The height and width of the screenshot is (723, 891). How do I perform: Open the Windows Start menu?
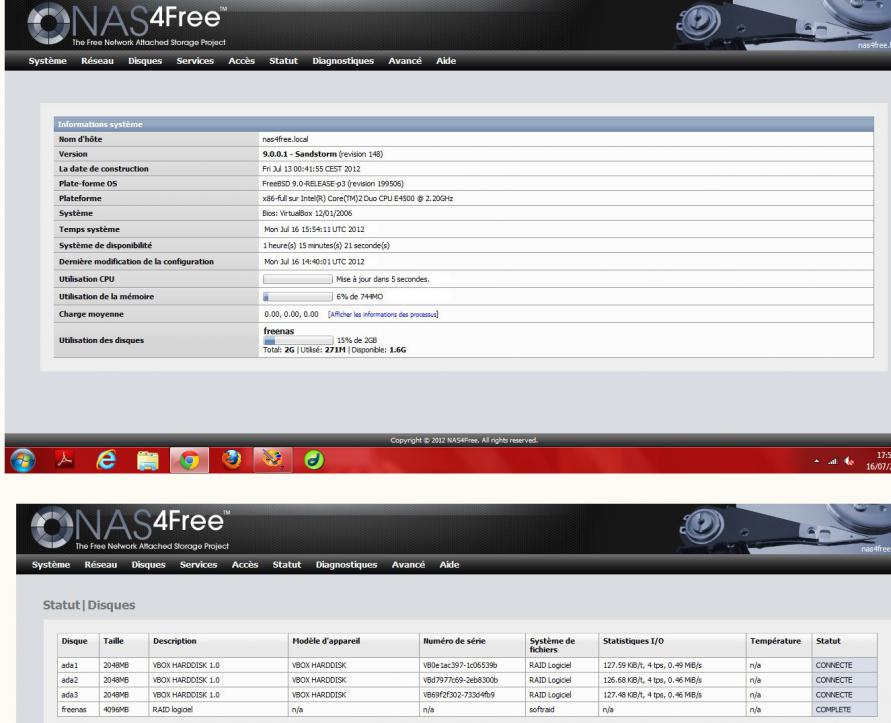click(23, 460)
